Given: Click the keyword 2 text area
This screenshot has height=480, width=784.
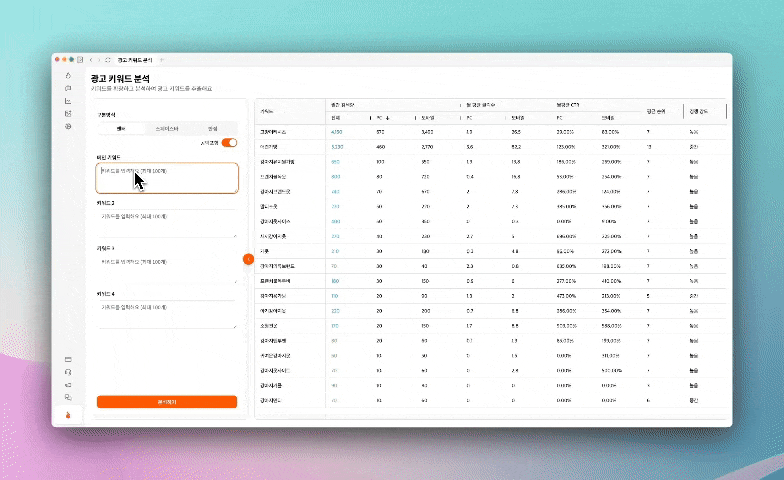Looking at the screenshot, I should tap(167, 224).
